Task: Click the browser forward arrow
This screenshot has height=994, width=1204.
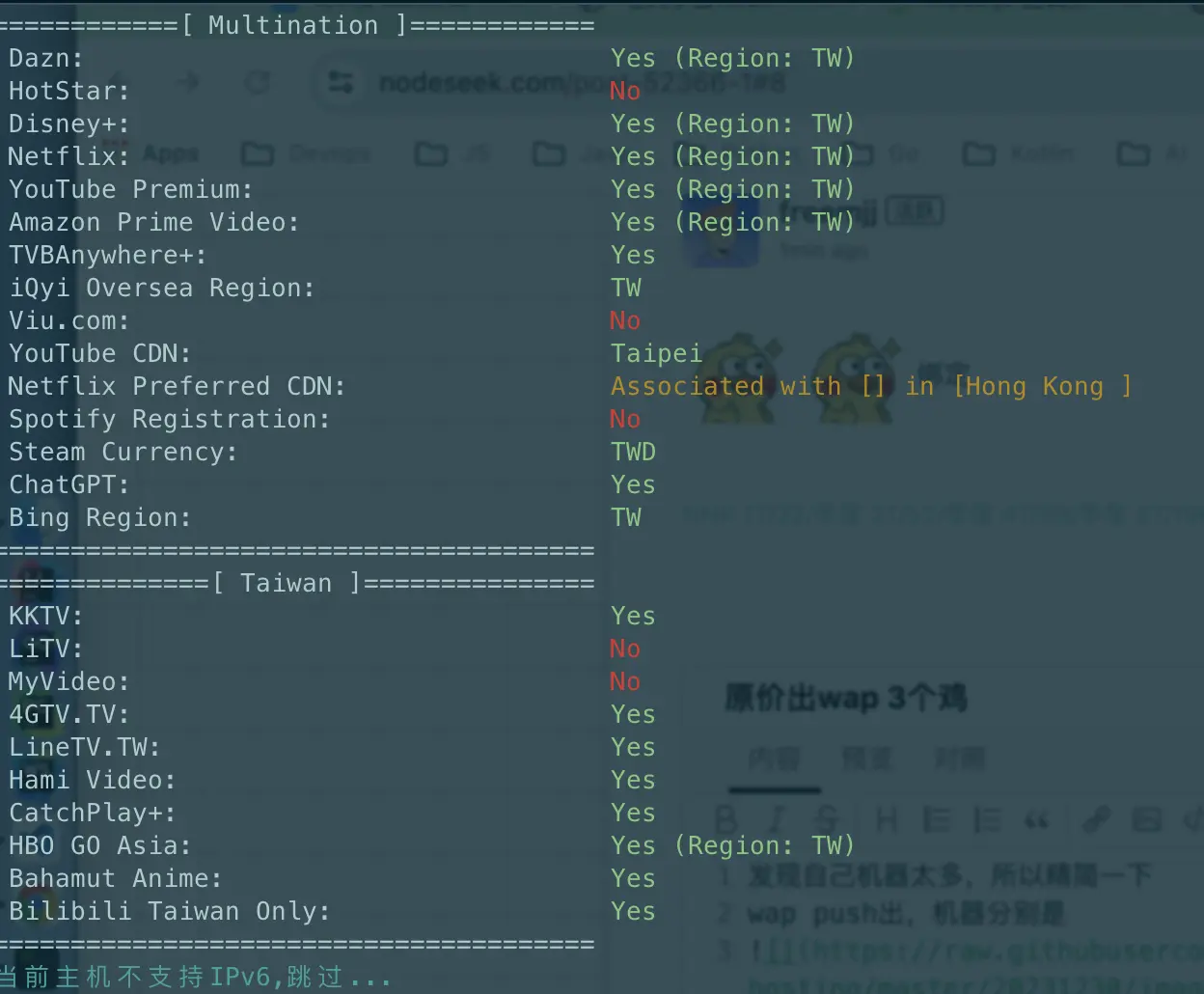Action: click(189, 83)
